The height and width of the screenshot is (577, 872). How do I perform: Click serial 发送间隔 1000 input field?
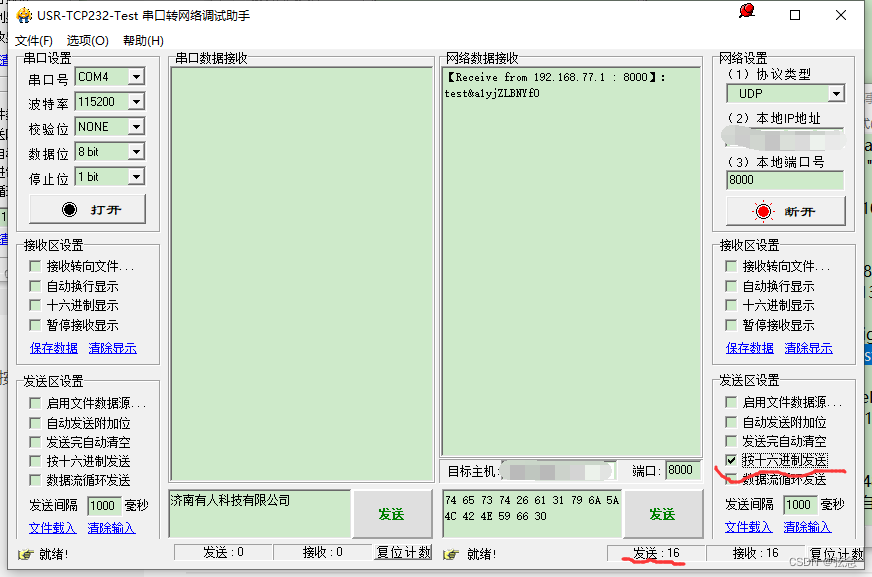(x=104, y=505)
